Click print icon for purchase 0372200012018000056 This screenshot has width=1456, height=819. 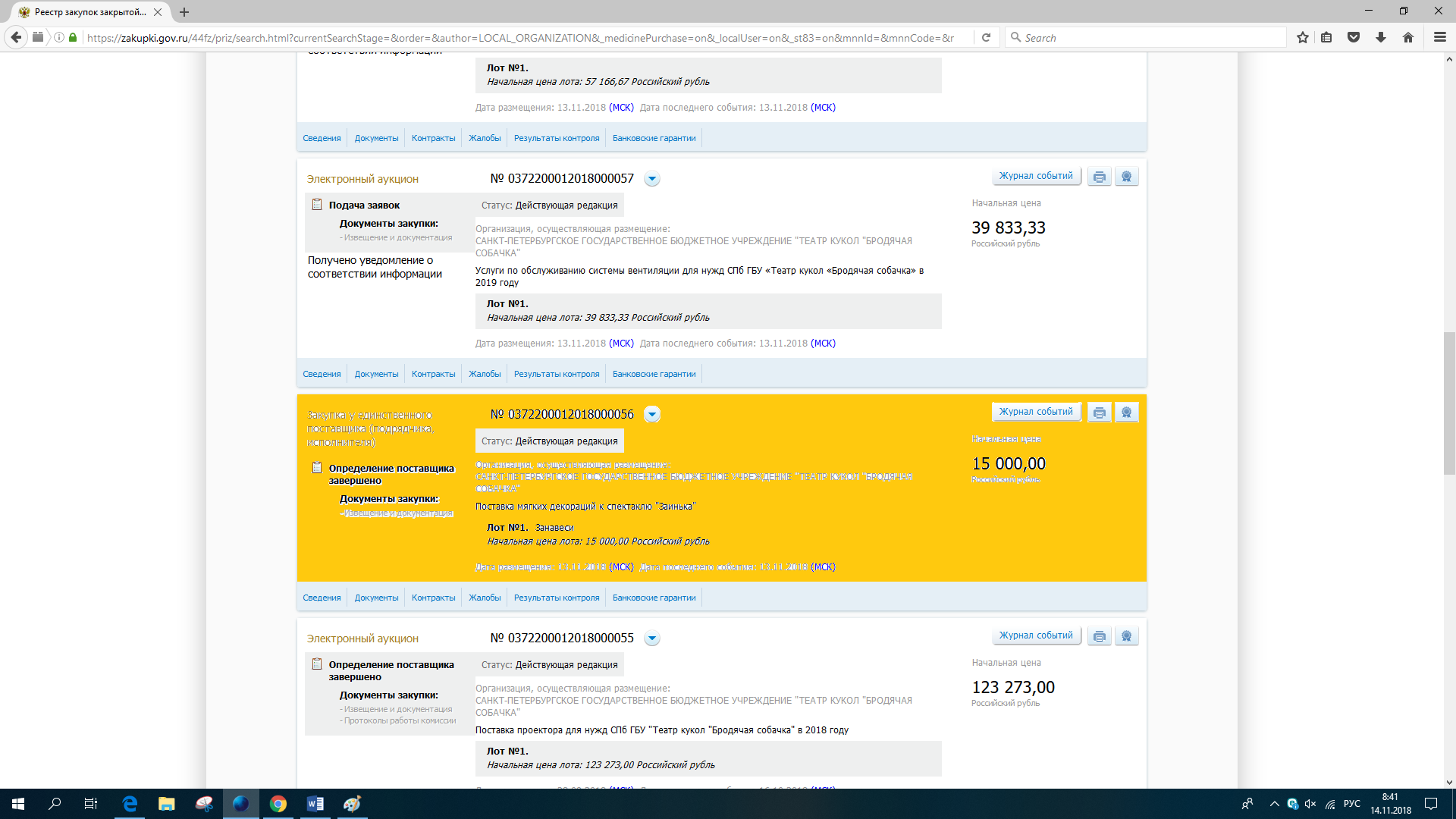click(1099, 413)
